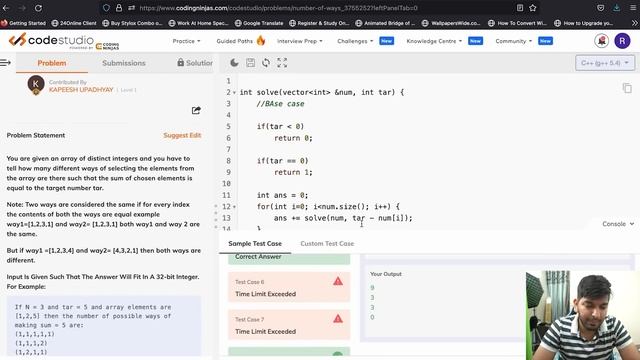Open the 24Online Client bookmark
Image resolution: width=640 pixels, height=360 pixels.
click(x=74, y=23)
